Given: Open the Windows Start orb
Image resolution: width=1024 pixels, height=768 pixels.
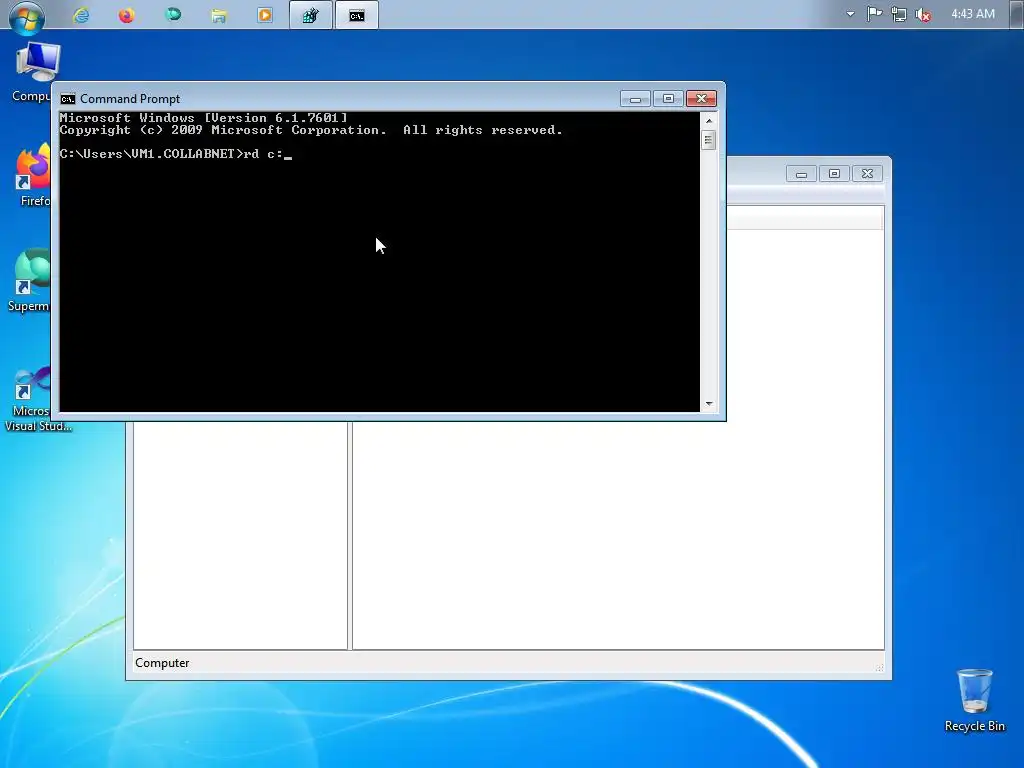Looking at the screenshot, I should 27,16.
